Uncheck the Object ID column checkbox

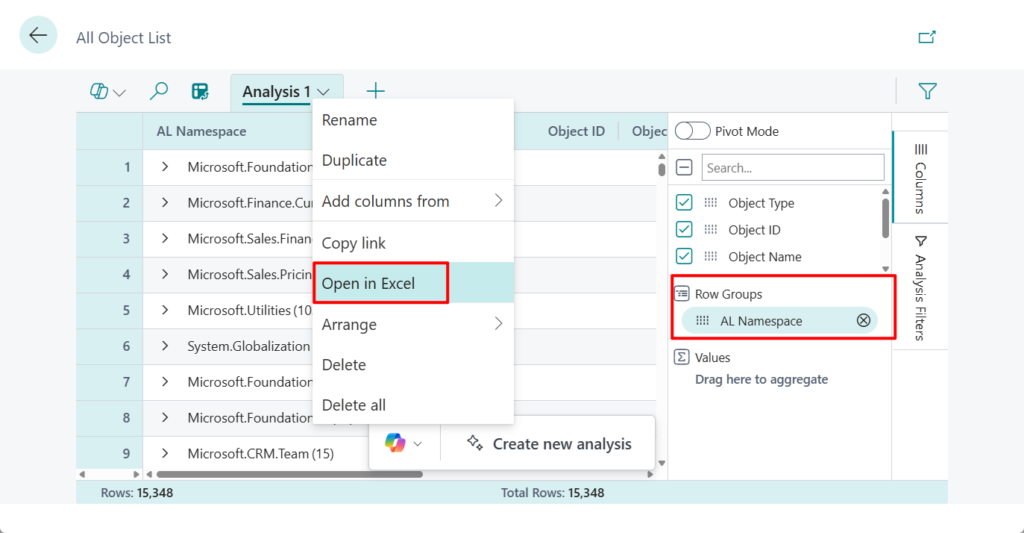coord(684,230)
